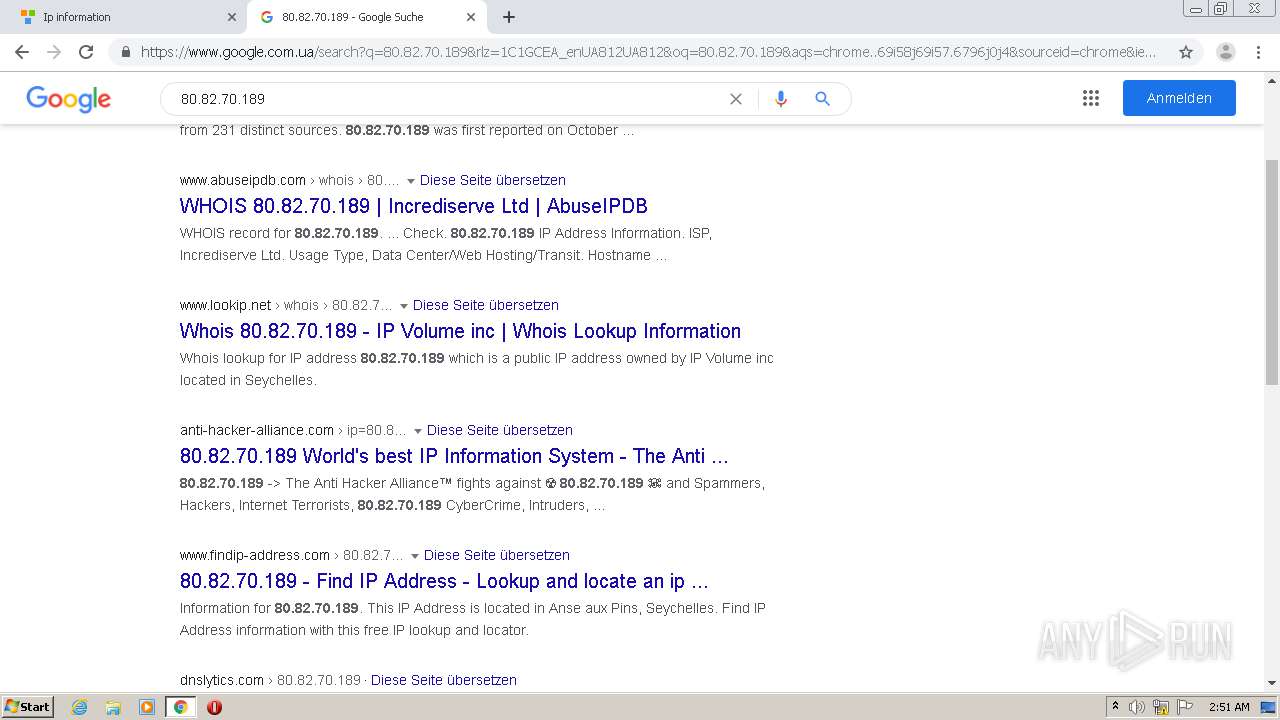
Task: Click the blue search magnifier icon
Action: point(823,99)
